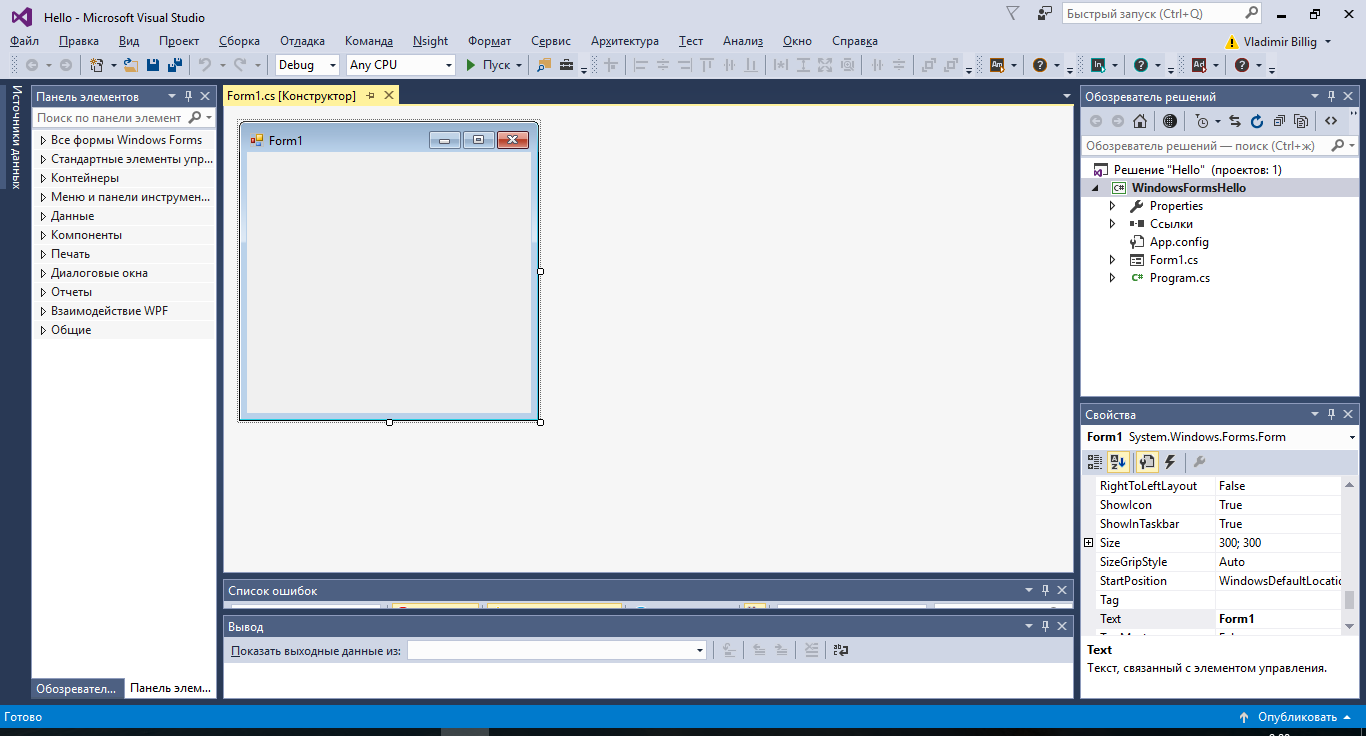Viewport: 1366px width, 736px height.
Task: Select Program.cs in solution tree
Action: coord(1179,278)
